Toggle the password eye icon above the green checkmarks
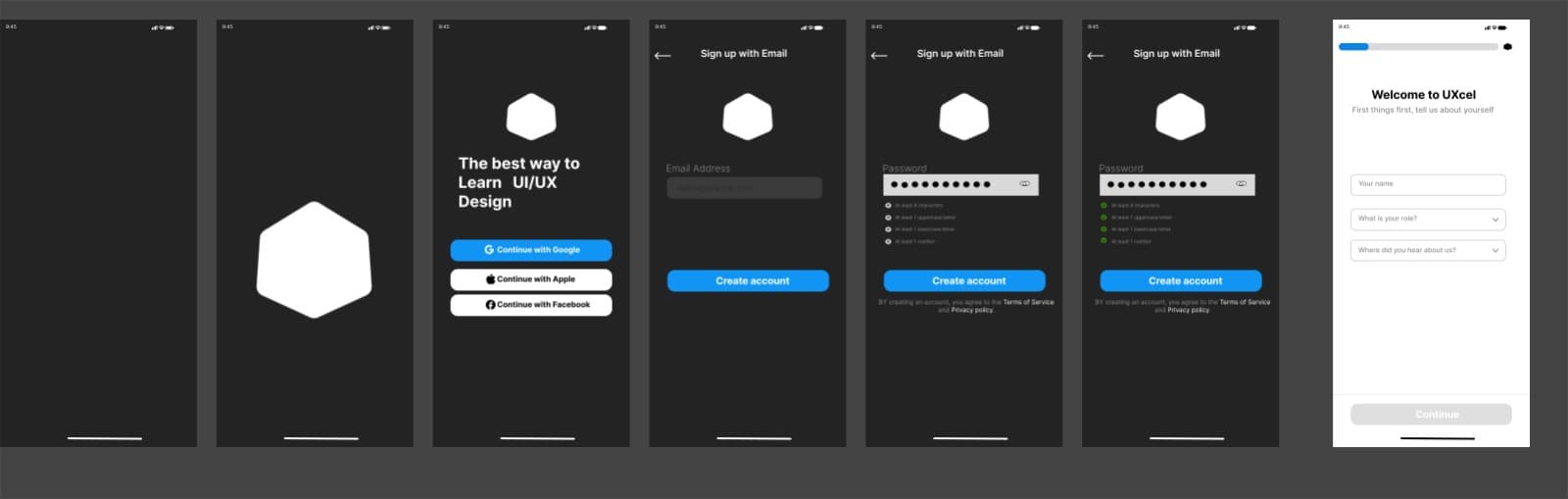This screenshot has height=499, width=1568. tap(1242, 184)
